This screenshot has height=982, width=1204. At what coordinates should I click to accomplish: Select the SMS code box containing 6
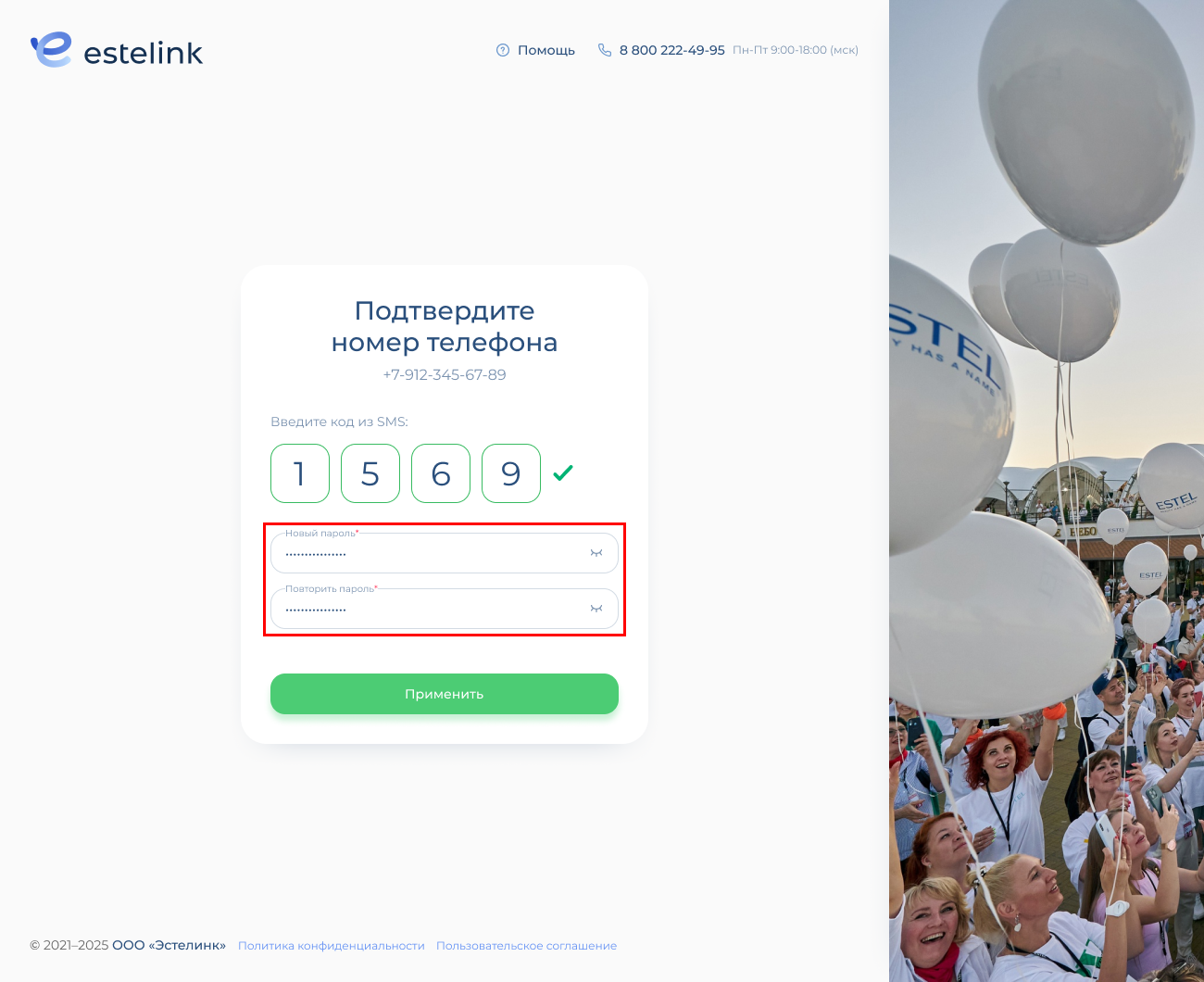(x=441, y=473)
